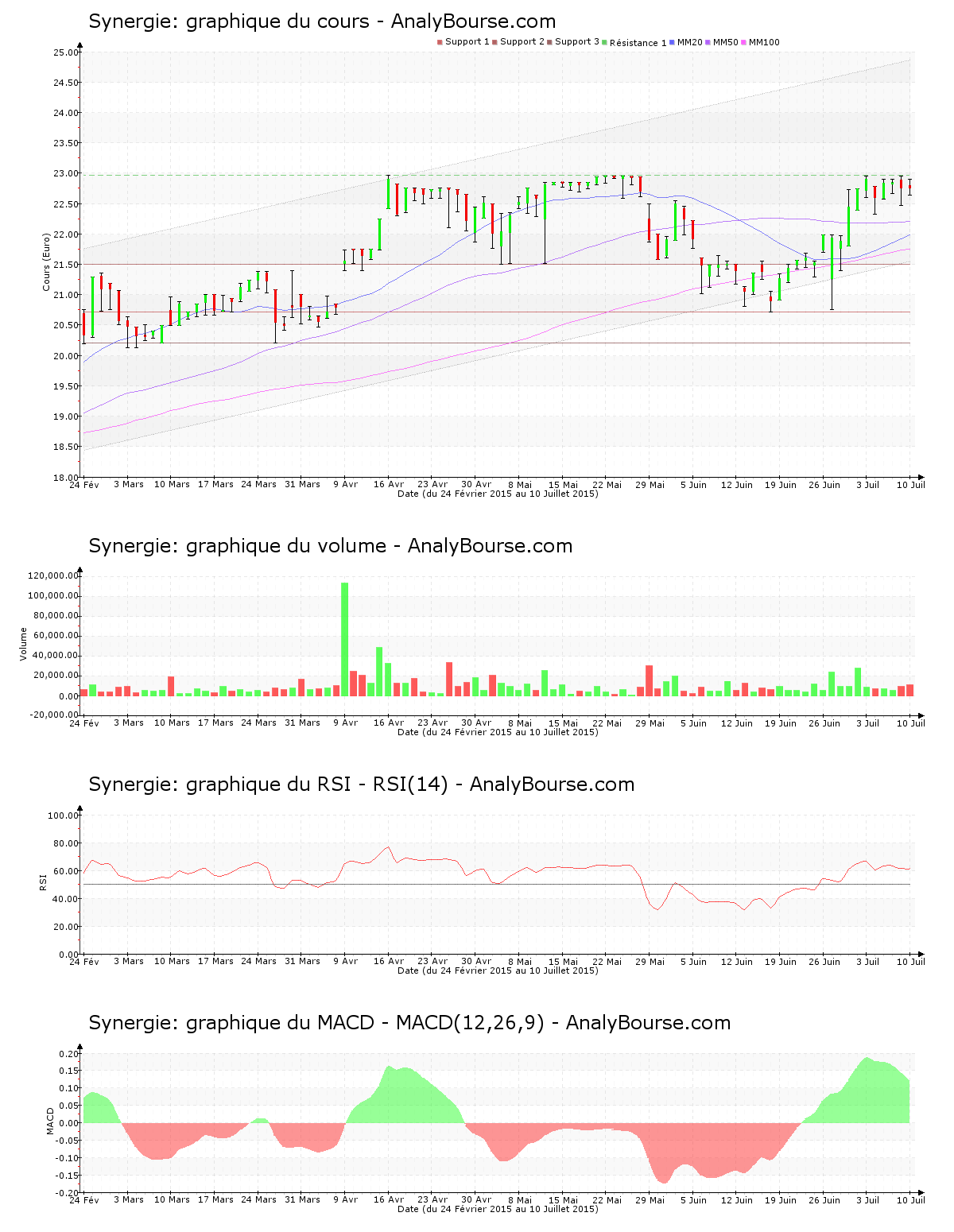The image size is (954, 1232).
Task: Click the MM20 blue legend swatch
Action: 673,42
